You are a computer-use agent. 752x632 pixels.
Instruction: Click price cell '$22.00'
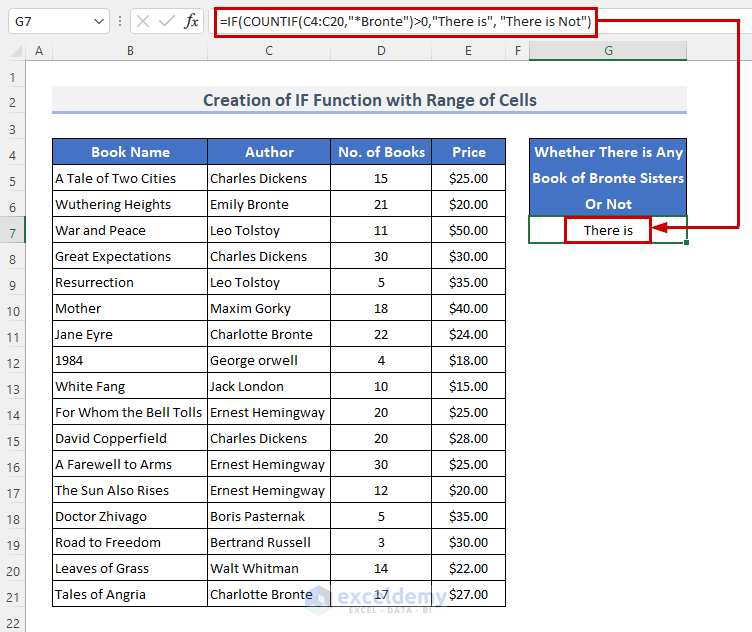pos(469,568)
